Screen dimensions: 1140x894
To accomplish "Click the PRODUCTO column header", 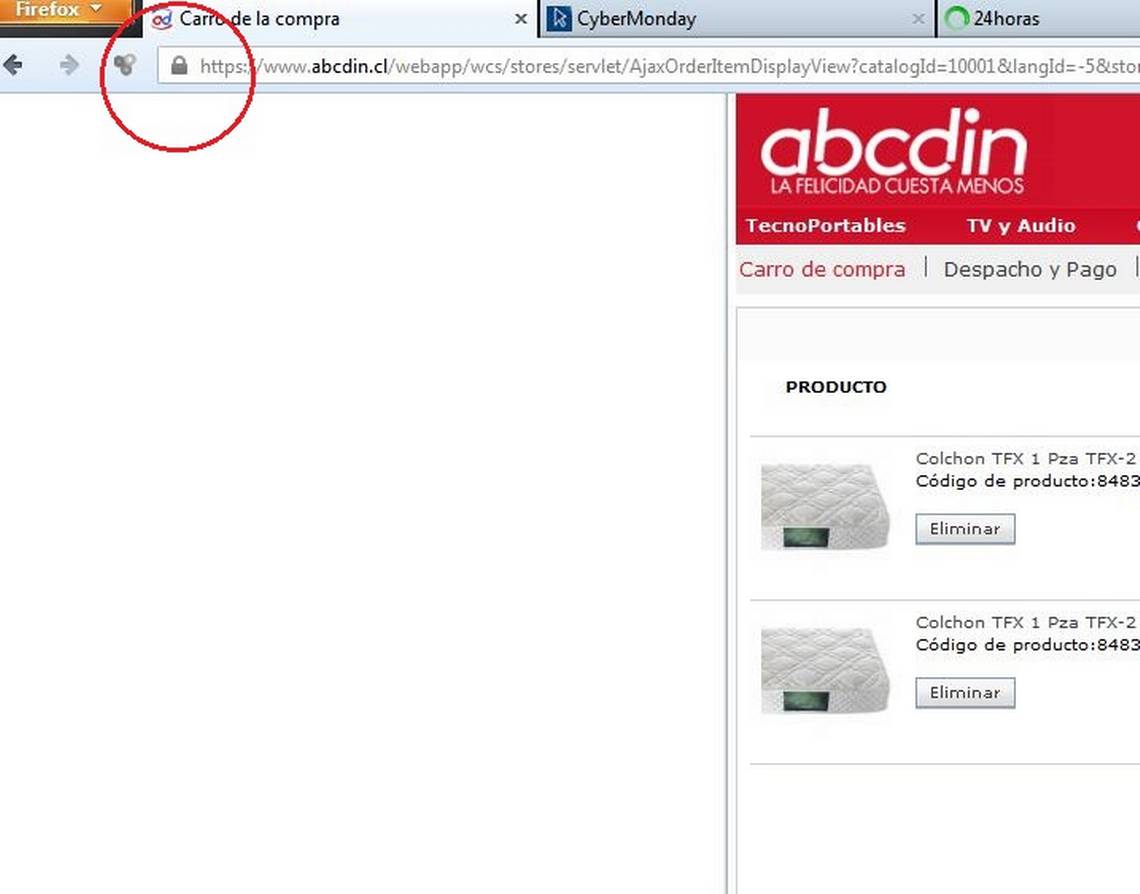I will pyautogui.click(x=836, y=387).
